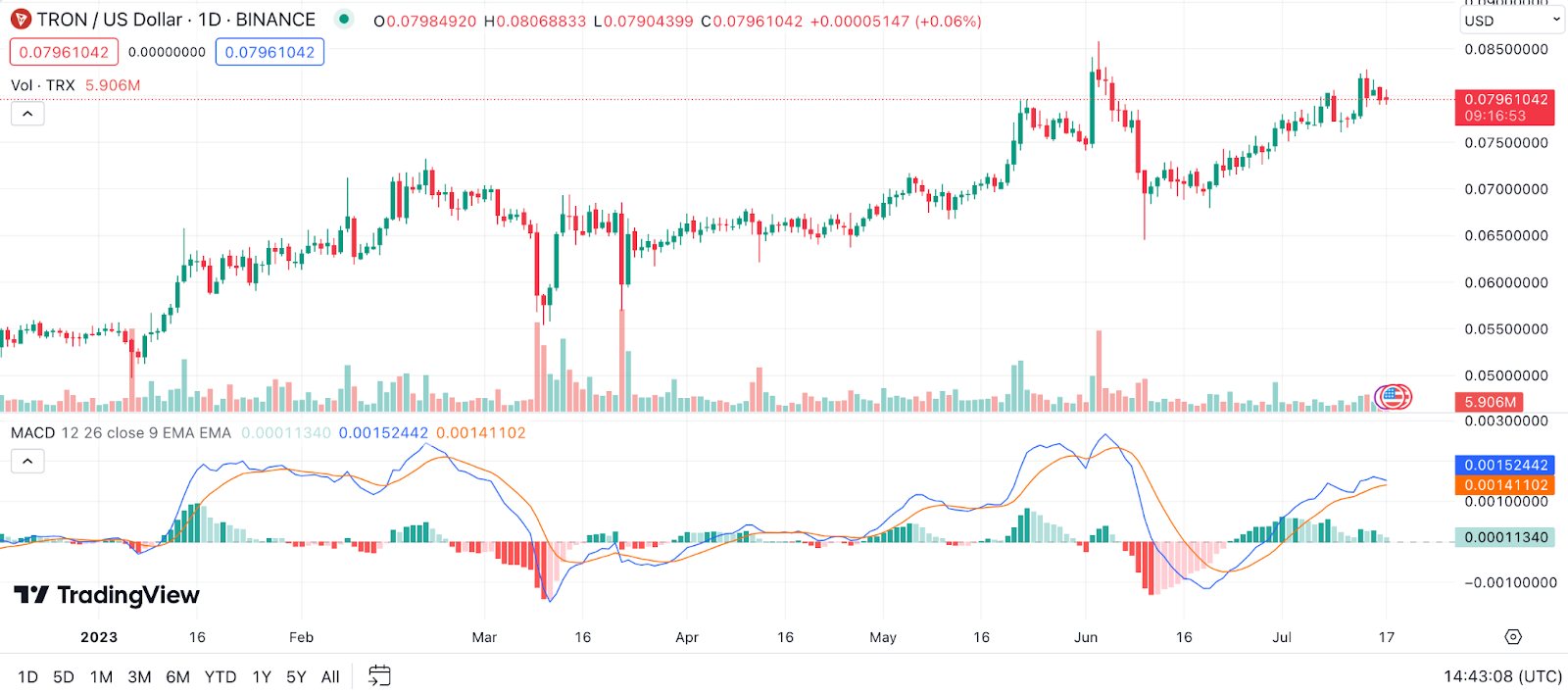Image resolution: width=1568 pixels, height=695 pixels.
Task: Click the histogram value 0.00011340 axis label
Action: tap(1505, 537)
